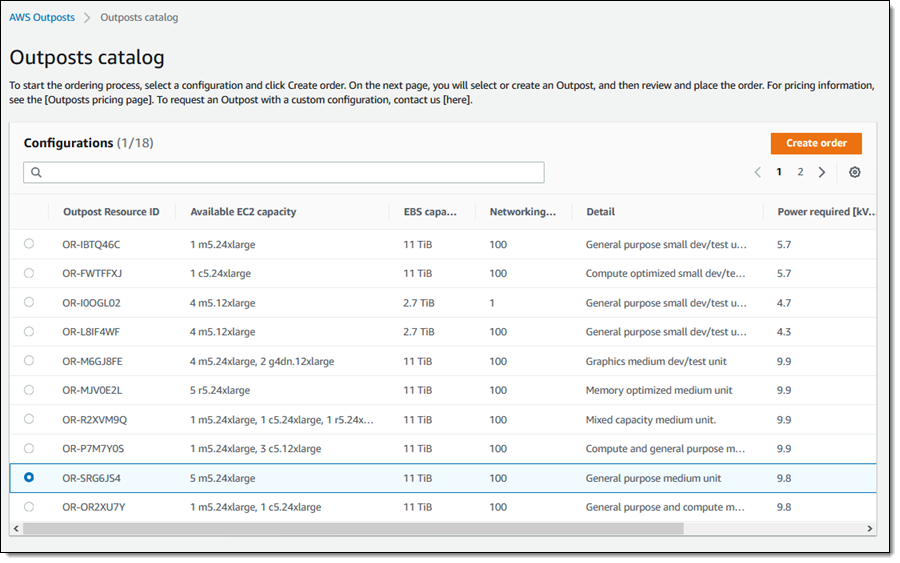Click power value 4.7
Image resolution: width=900 pixels, height=563 pixels.
pos(783,303)
